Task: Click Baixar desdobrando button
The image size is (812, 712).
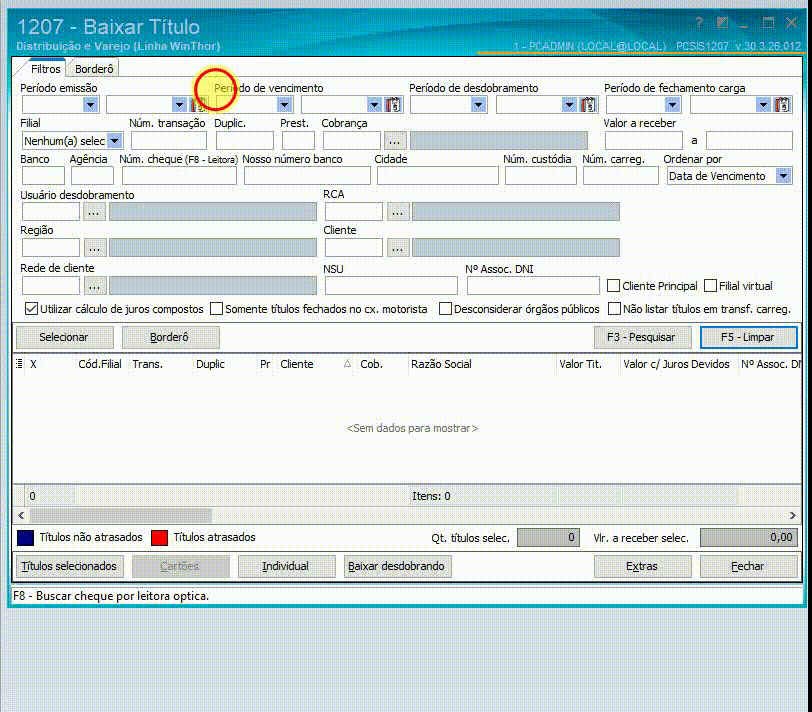Action: coord(396,566)
